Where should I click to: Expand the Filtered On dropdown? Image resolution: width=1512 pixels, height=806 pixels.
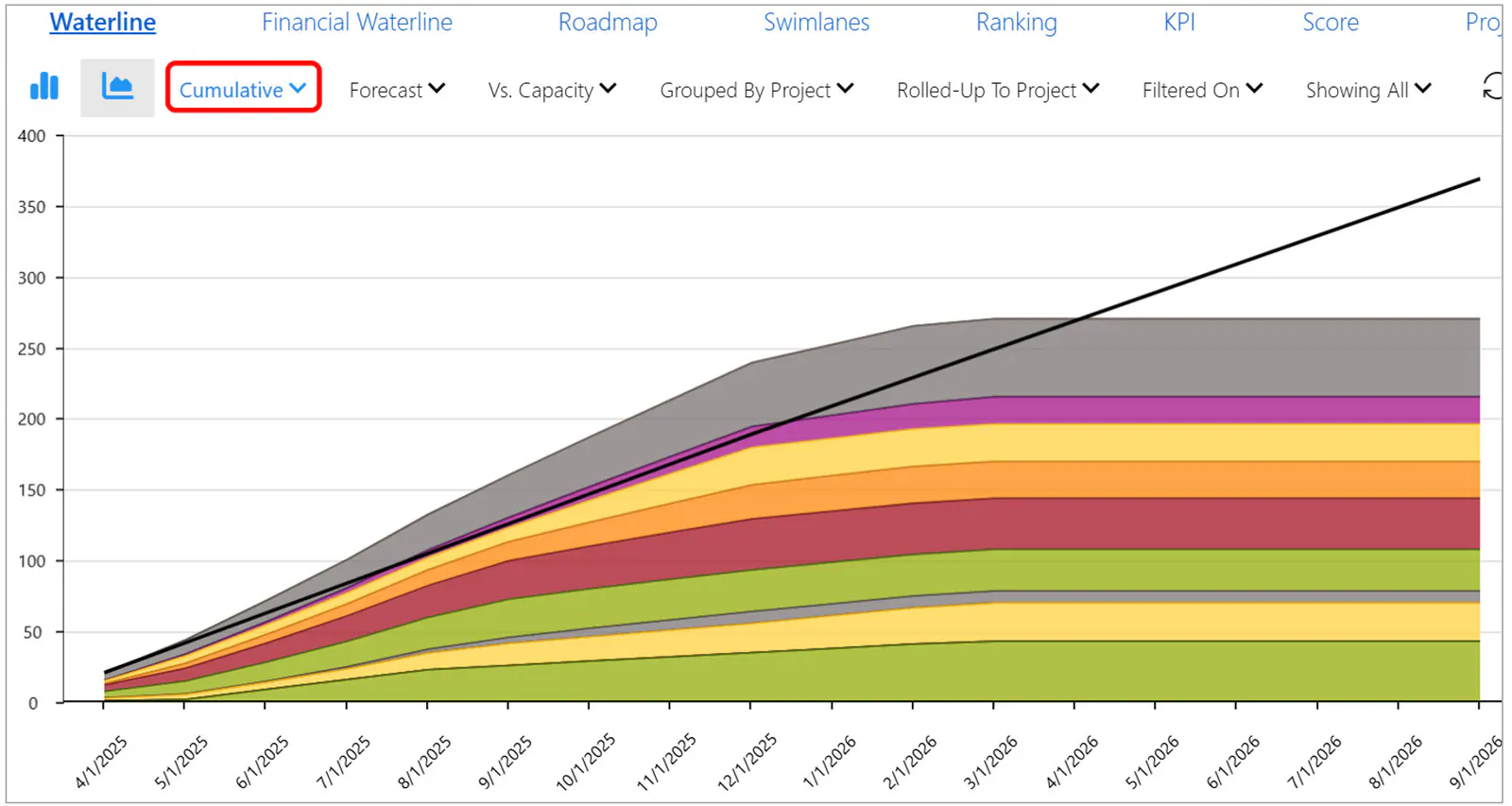pos(1202,90)
